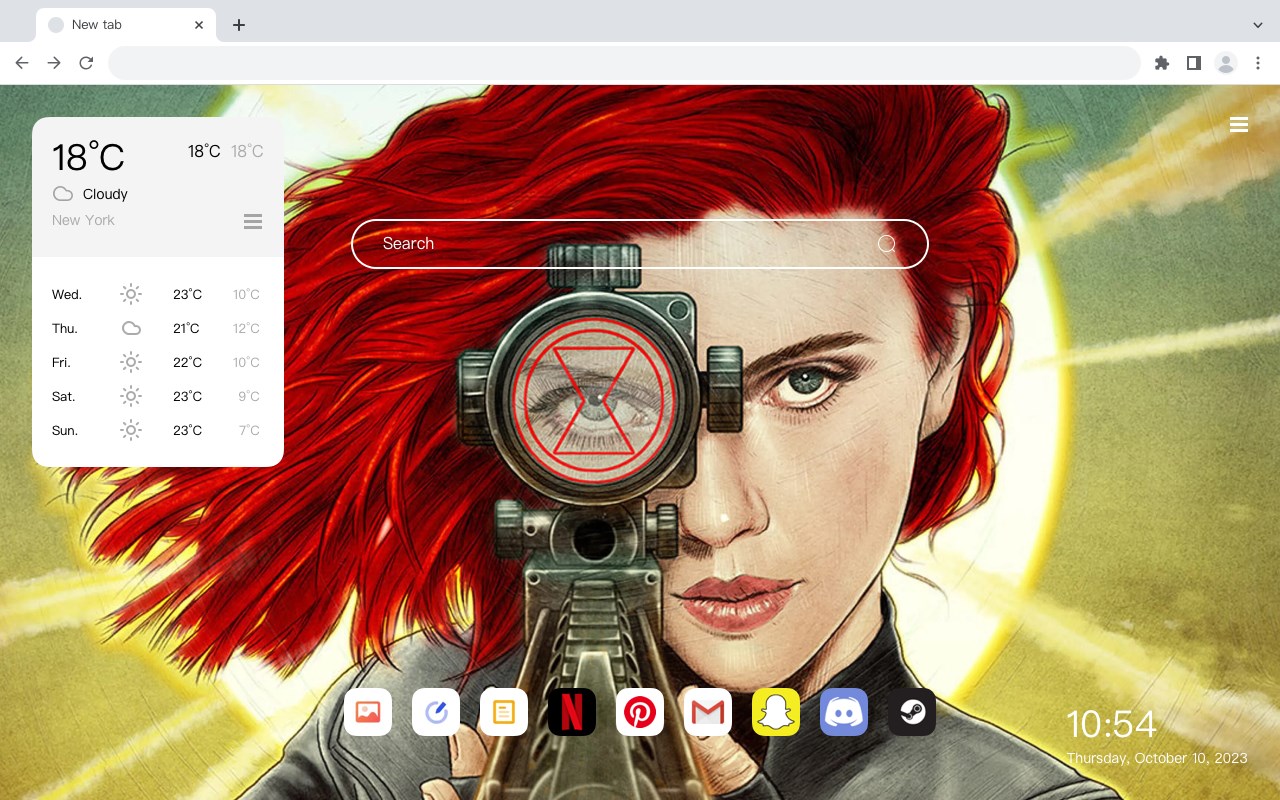The height and width of the screenshot is (800, 1280).
Task: Click into the Search field
Action: 640,244
